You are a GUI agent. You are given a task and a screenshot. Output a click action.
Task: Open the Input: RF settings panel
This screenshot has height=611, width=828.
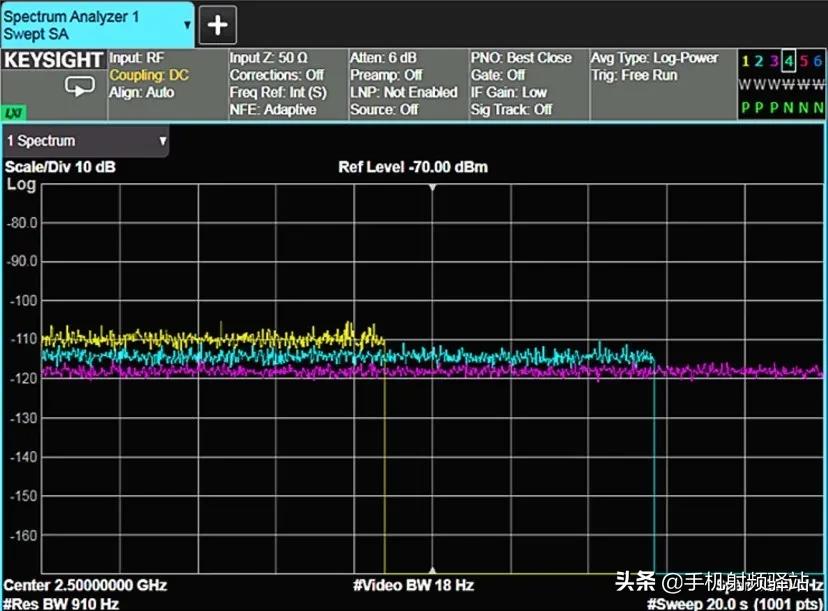[136, 58]
